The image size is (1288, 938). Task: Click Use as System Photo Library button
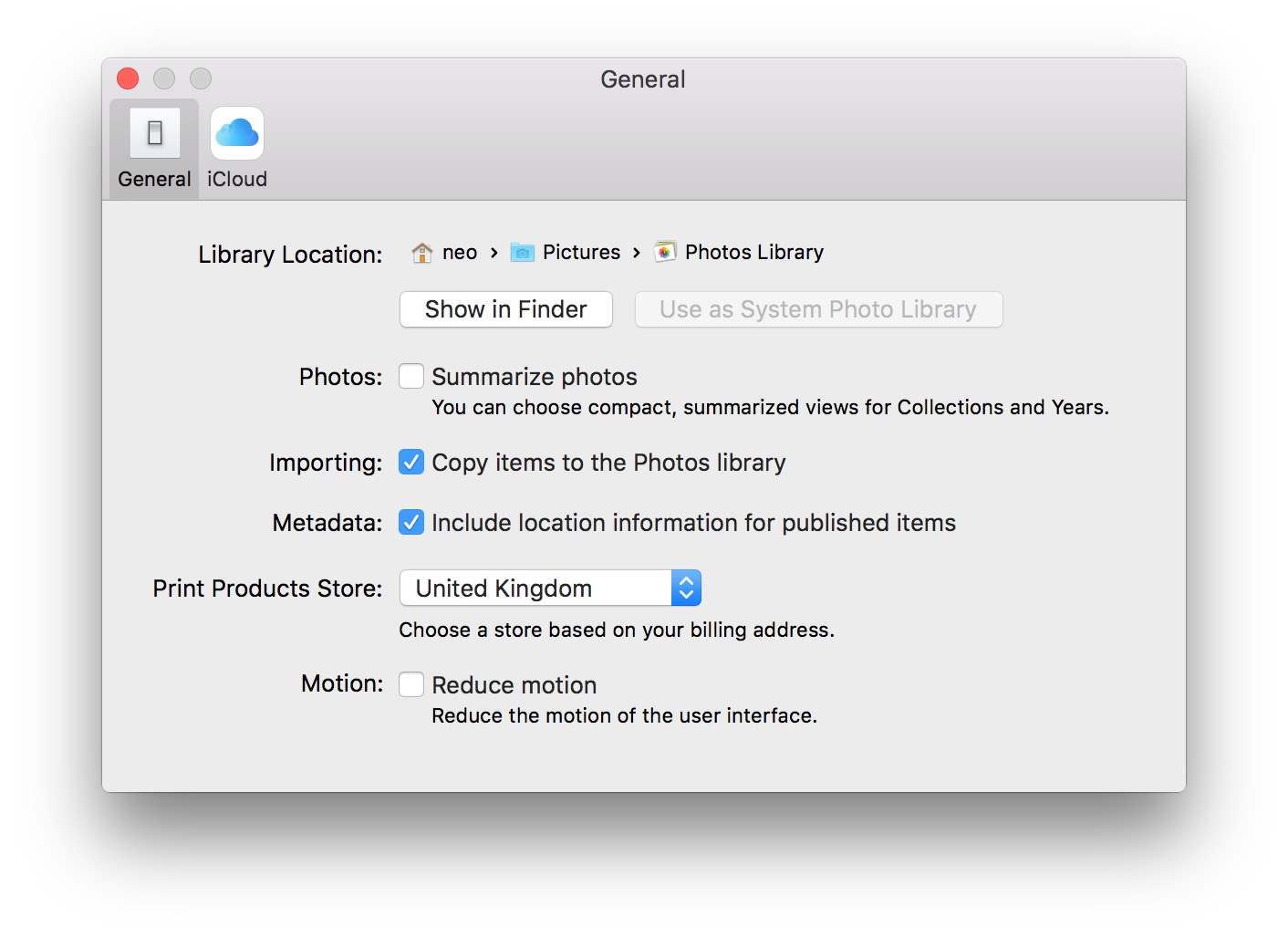818,309
